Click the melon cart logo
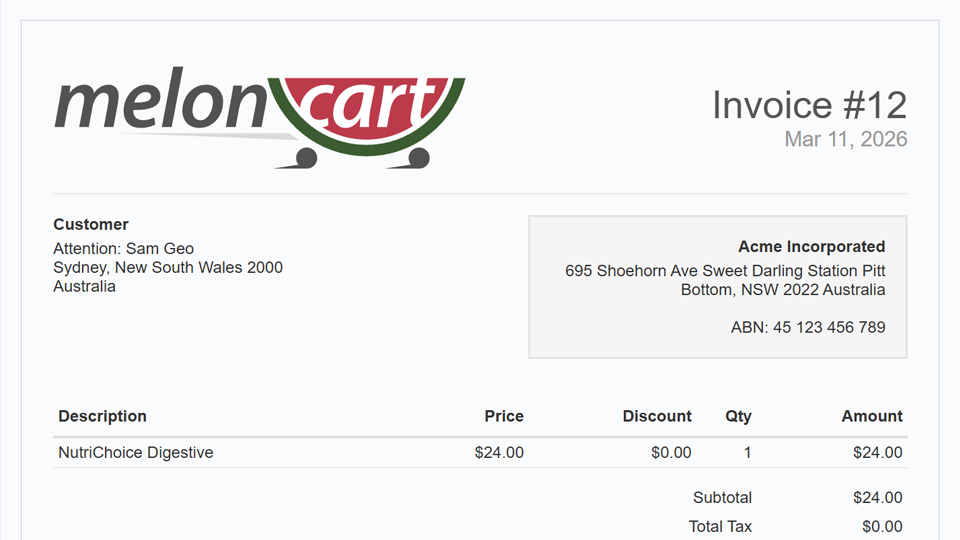 coord(259,118)
